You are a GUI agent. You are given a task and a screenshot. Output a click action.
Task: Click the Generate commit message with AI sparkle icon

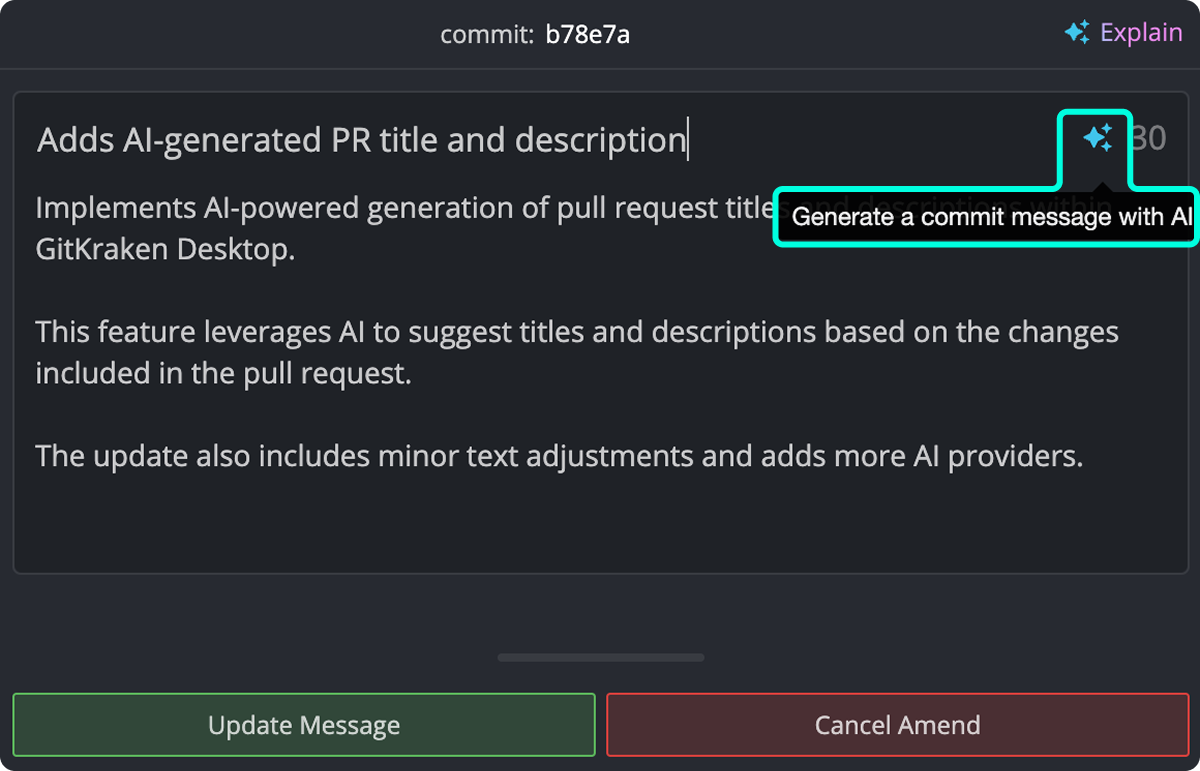(1098, 139)
